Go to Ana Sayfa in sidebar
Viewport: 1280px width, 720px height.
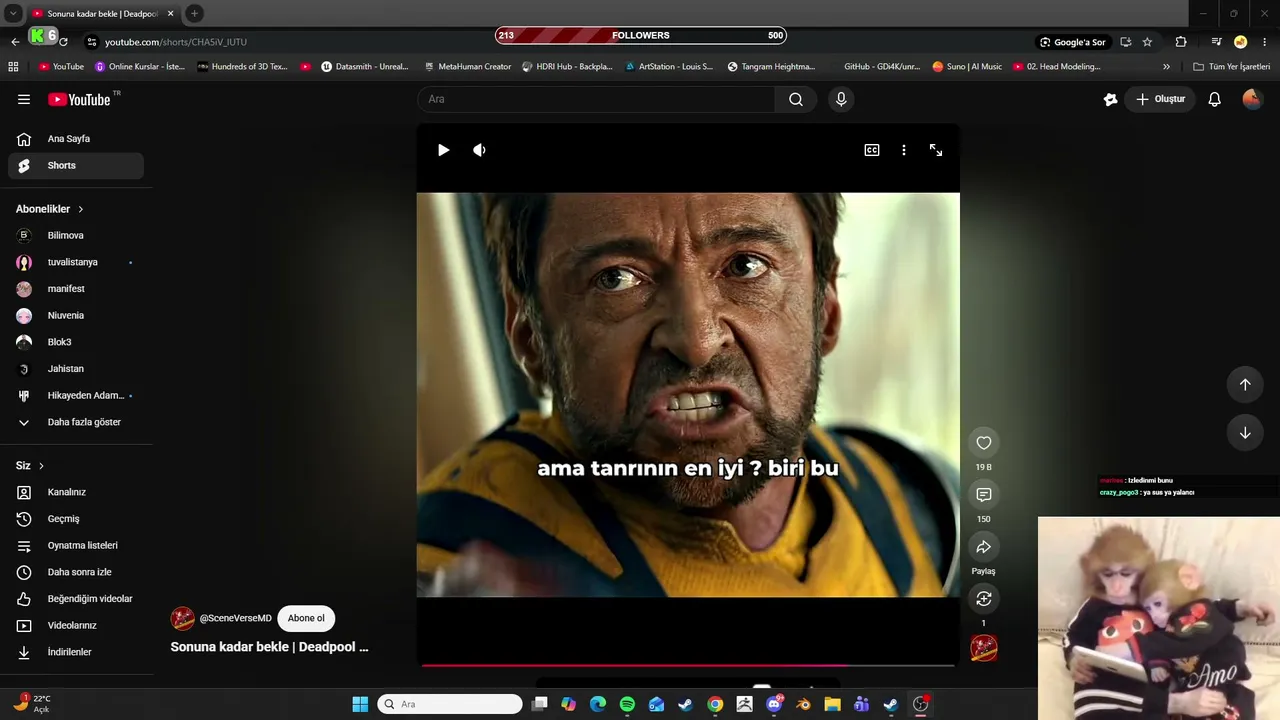76,139
